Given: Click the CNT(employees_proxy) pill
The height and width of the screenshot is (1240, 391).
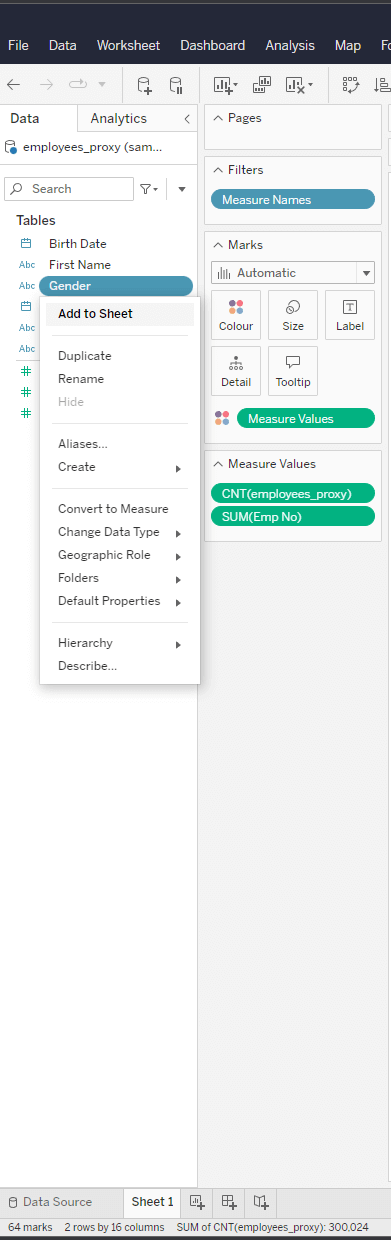Looking at the screenshot, I should [x=292, y=493].
